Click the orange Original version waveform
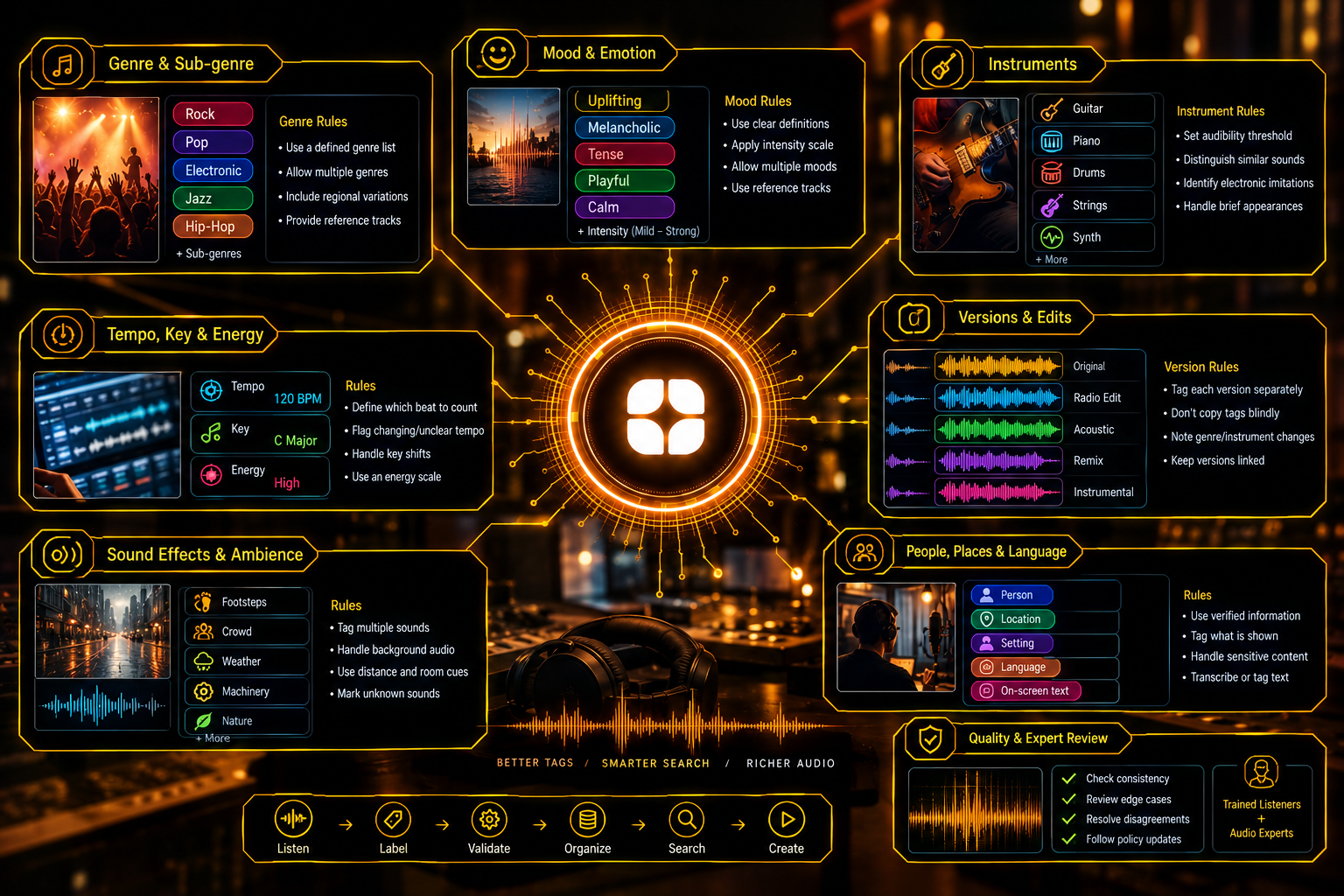The width and height of the screenshot is (1344, 896). [x=998, y=367]
